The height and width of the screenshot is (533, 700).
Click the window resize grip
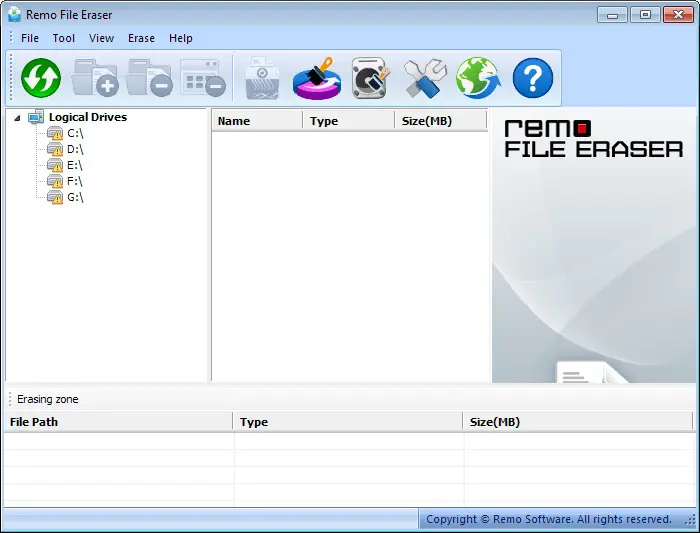pos(691,521)
